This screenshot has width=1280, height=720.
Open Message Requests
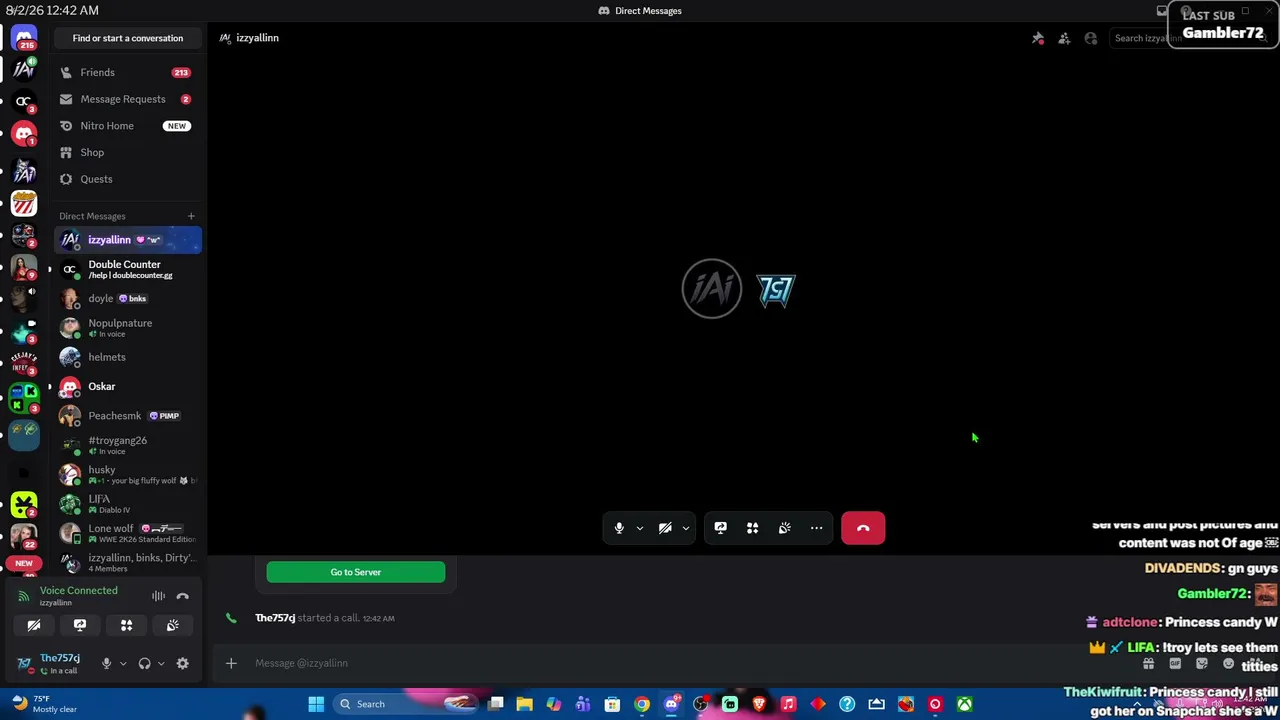click(127, 99)
